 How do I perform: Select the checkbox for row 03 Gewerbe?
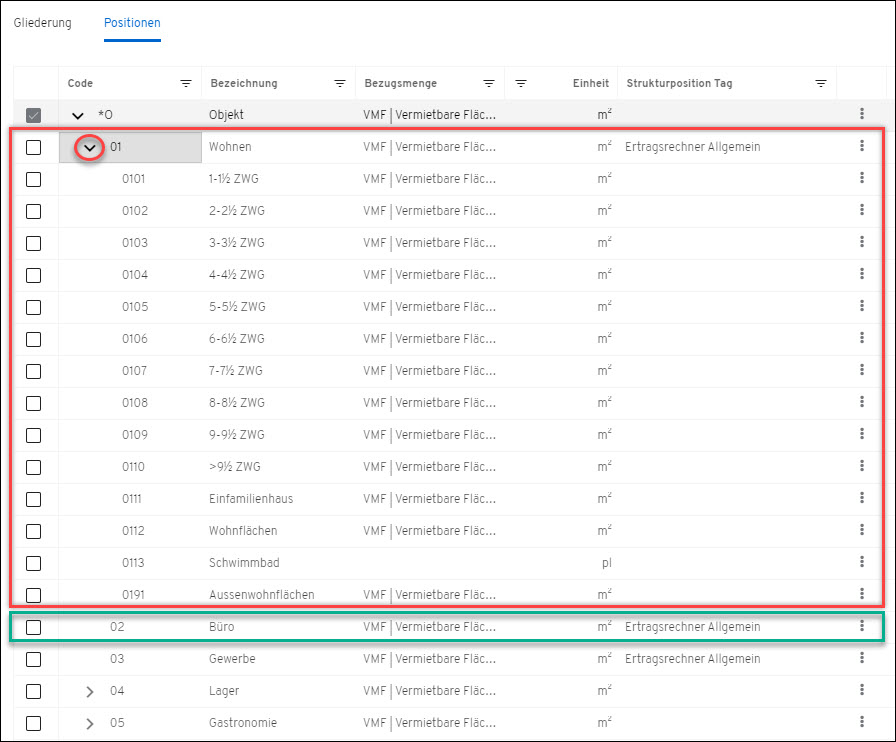[x=34, y=659]
